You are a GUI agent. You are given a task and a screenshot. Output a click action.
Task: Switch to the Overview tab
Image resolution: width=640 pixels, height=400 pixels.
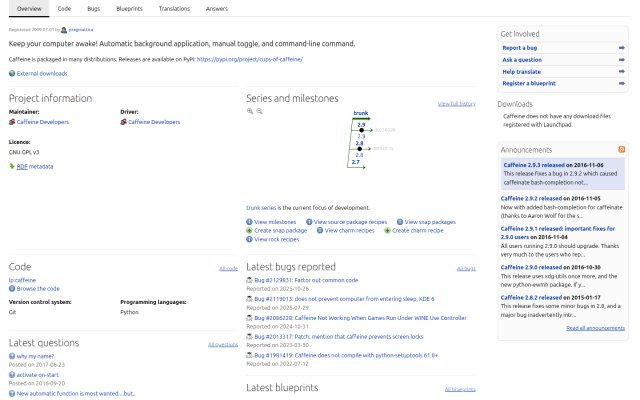click(29, 9)
